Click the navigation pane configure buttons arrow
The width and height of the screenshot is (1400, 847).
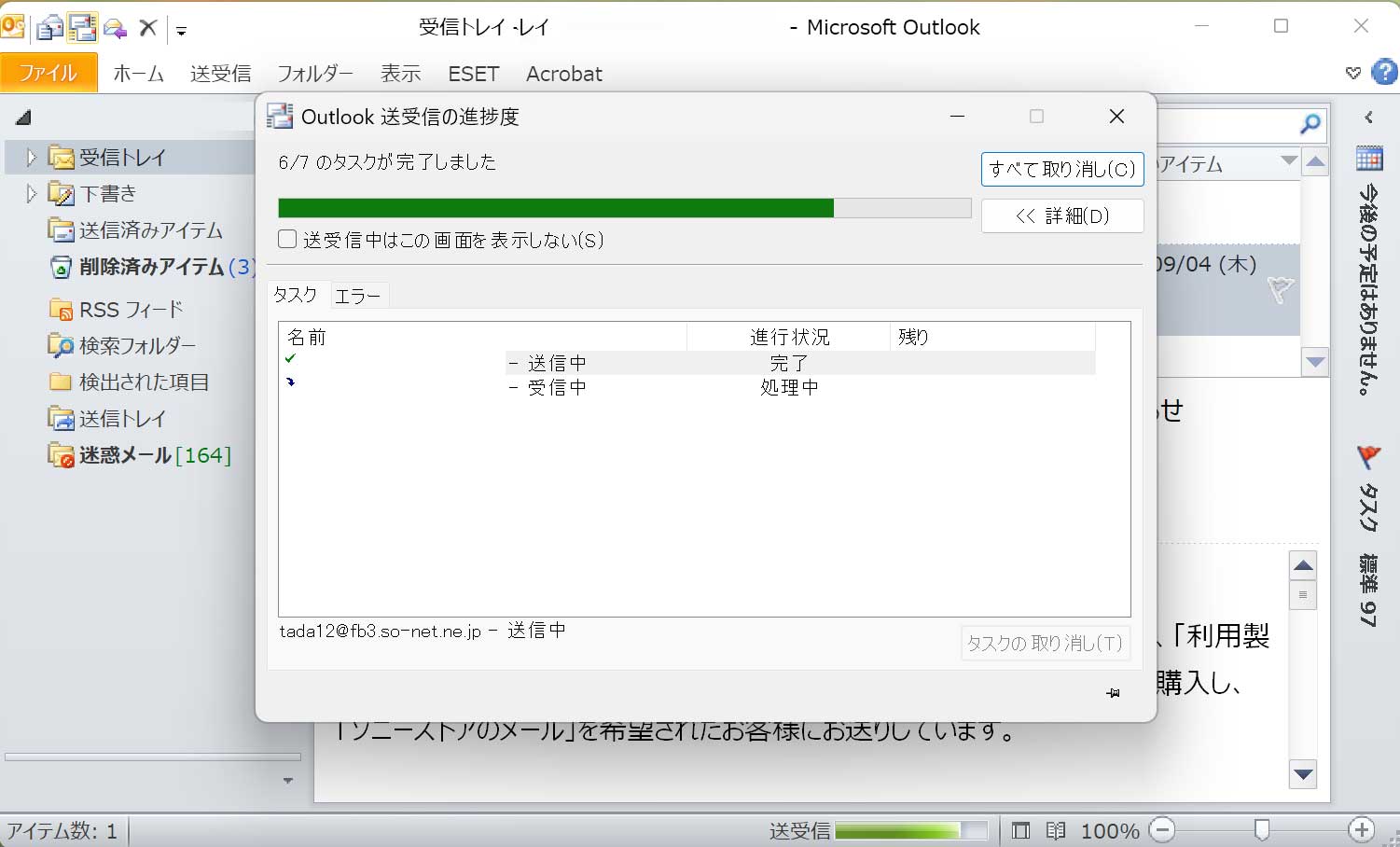(x=288, y=781)
